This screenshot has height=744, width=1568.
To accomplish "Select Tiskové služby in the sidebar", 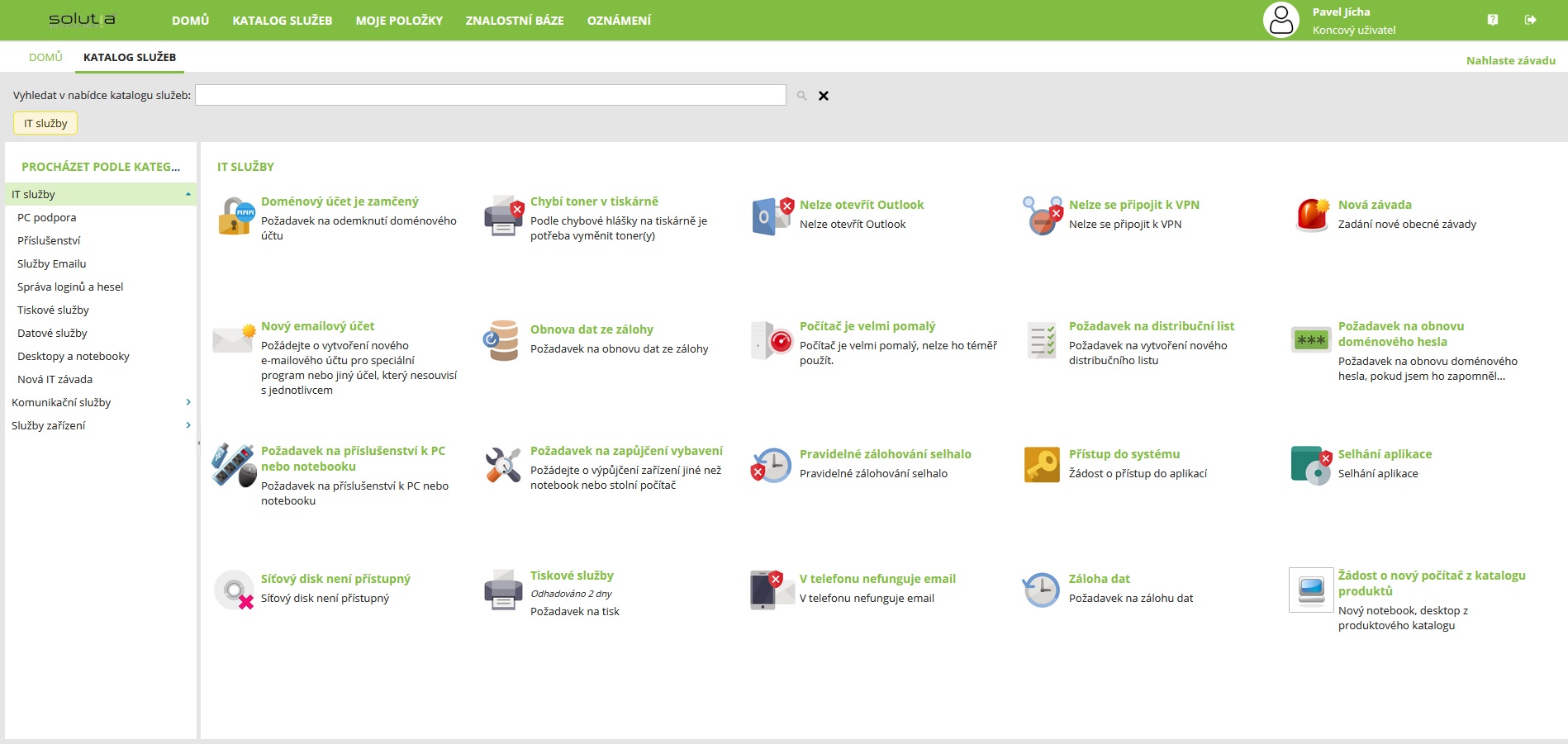I will (x=53, y=310).
